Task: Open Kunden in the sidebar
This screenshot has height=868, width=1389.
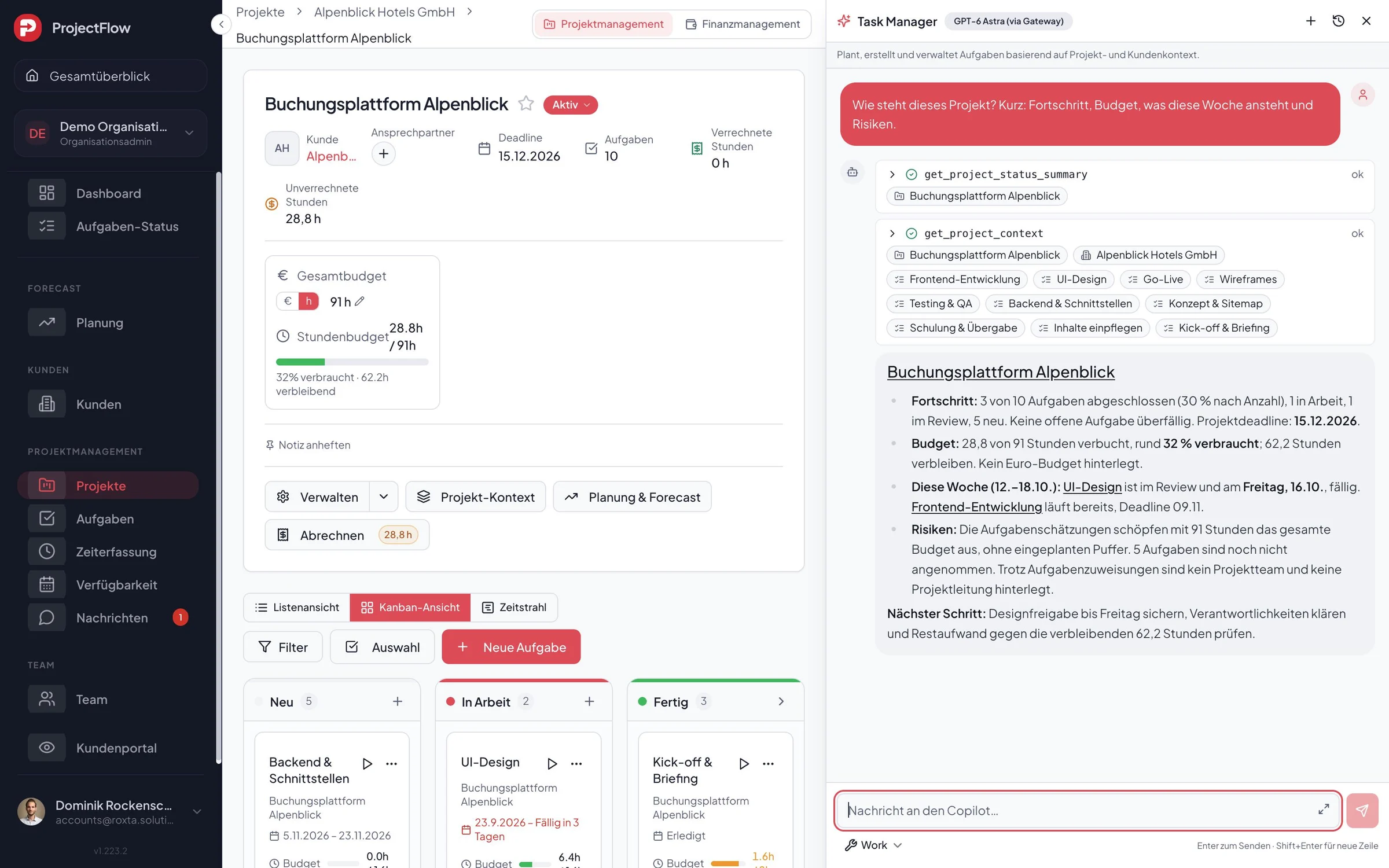Action: point(108,404)
